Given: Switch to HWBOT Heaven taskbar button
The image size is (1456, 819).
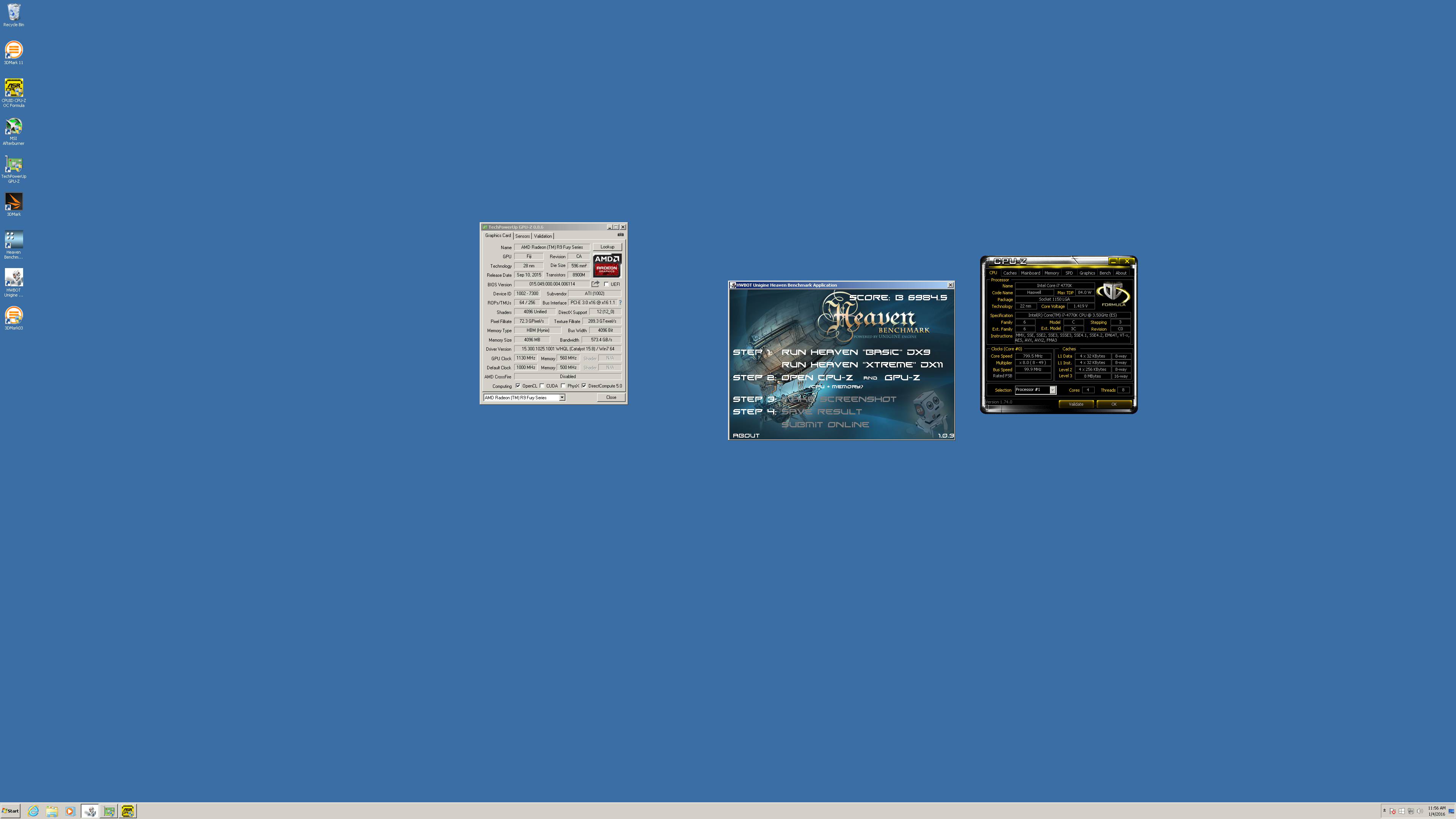Looking at the screenshot, I should click(x=90, y=811).
